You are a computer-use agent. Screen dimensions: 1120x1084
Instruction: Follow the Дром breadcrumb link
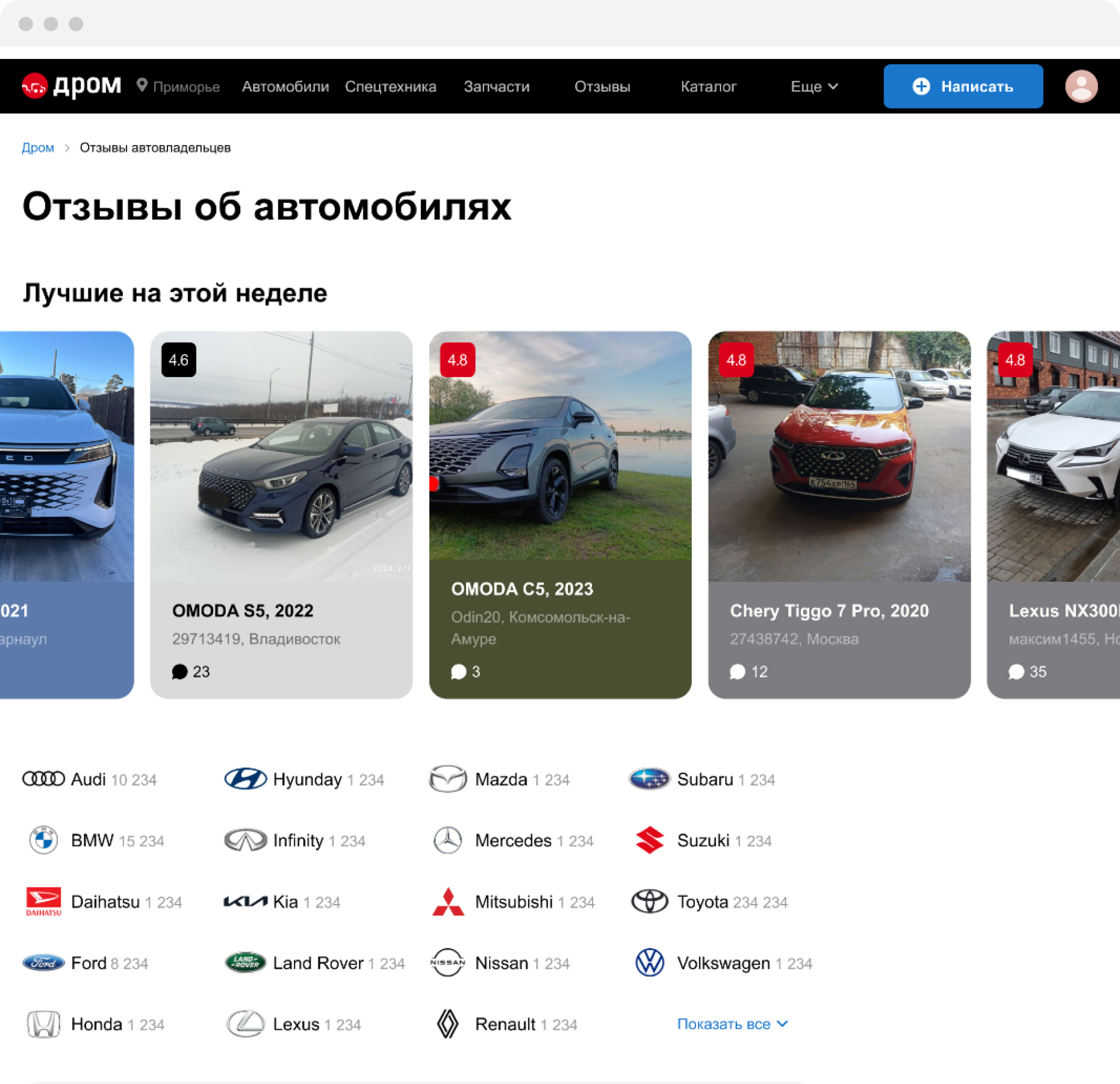tap(38, 148)
